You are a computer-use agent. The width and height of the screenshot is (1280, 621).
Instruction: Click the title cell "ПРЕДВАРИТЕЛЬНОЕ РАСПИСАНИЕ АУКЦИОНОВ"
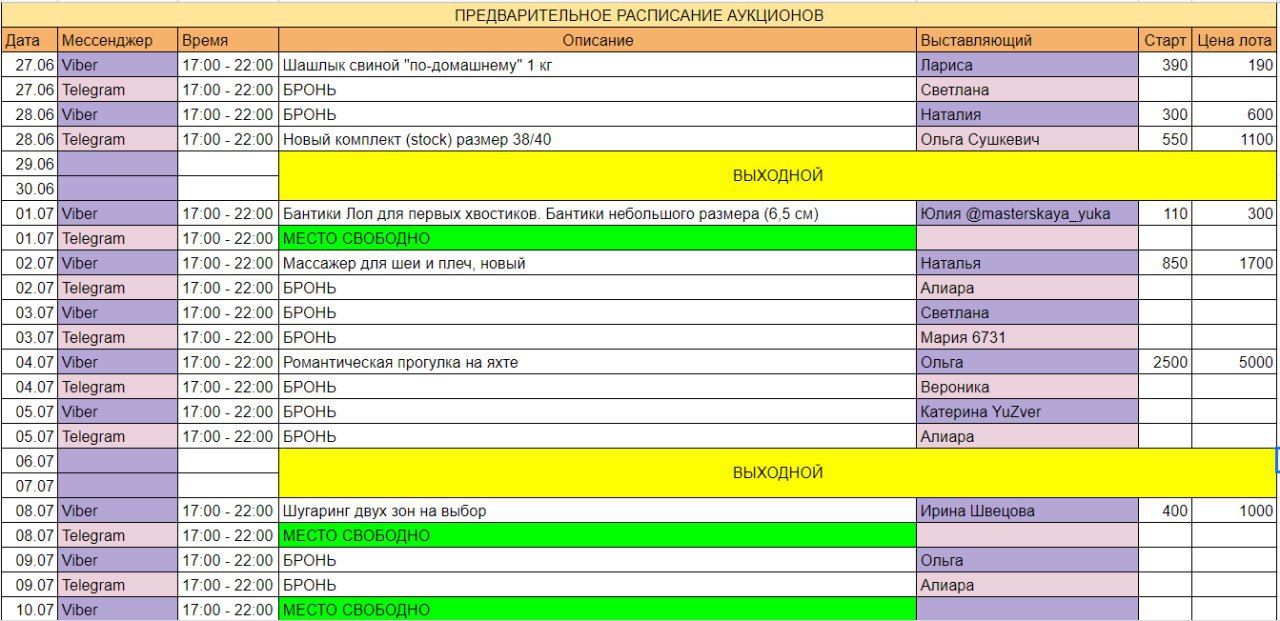point(639,16)
